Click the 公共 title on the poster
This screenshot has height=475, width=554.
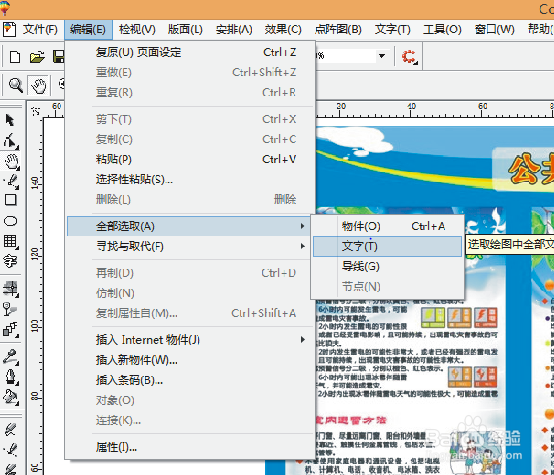(x=531, y=169)
